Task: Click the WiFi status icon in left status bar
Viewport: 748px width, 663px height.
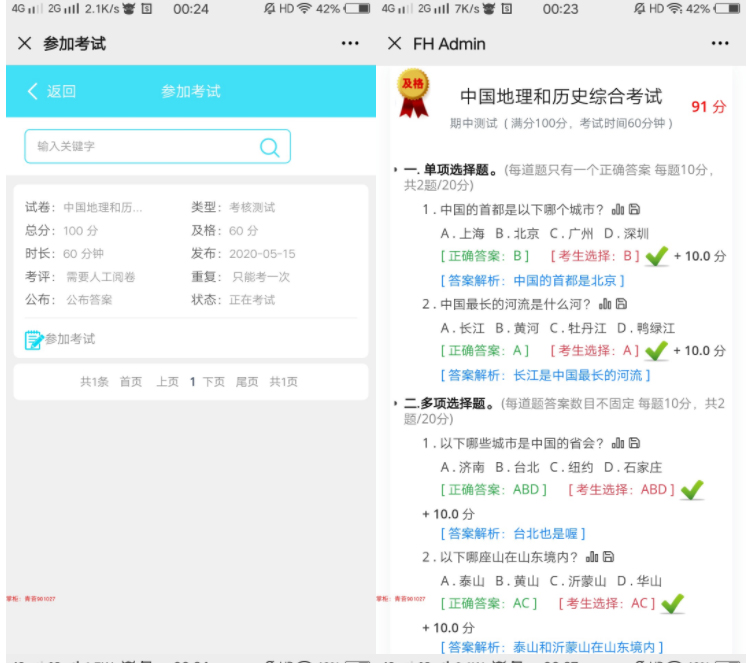Action: pos(304,9)
